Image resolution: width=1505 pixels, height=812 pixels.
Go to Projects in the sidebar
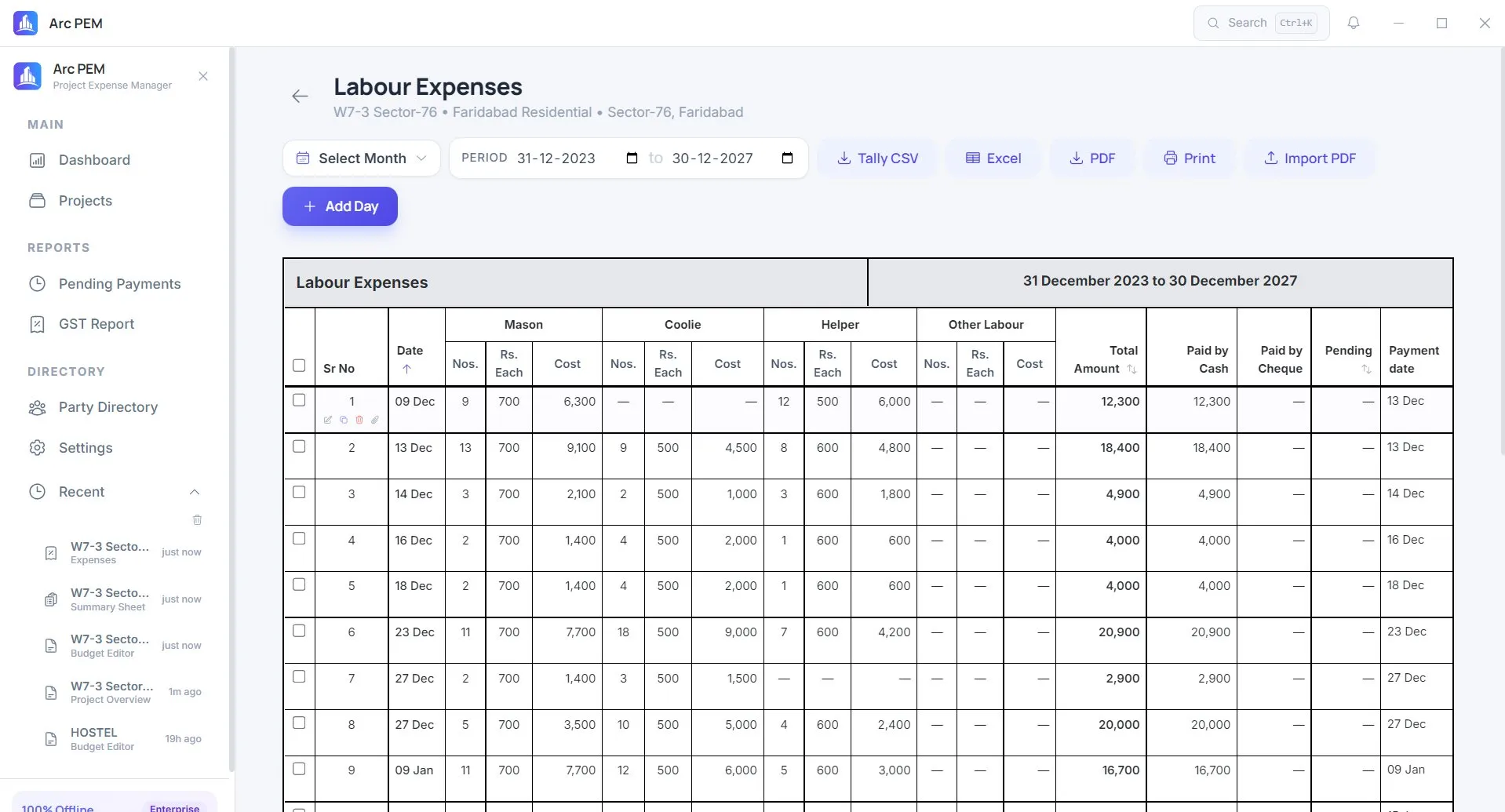(115, 201)
